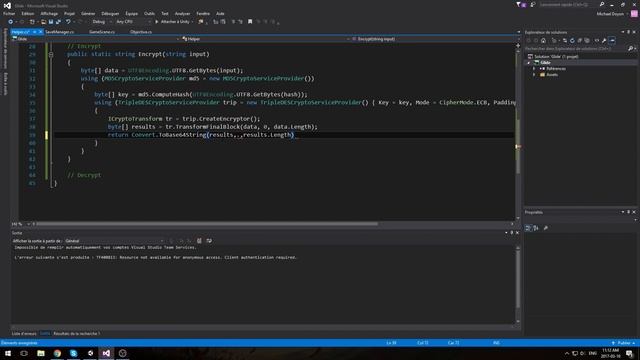Click the Refresh icon in Explorateur de solutions

pyautogui.click(x=572, y=40)
